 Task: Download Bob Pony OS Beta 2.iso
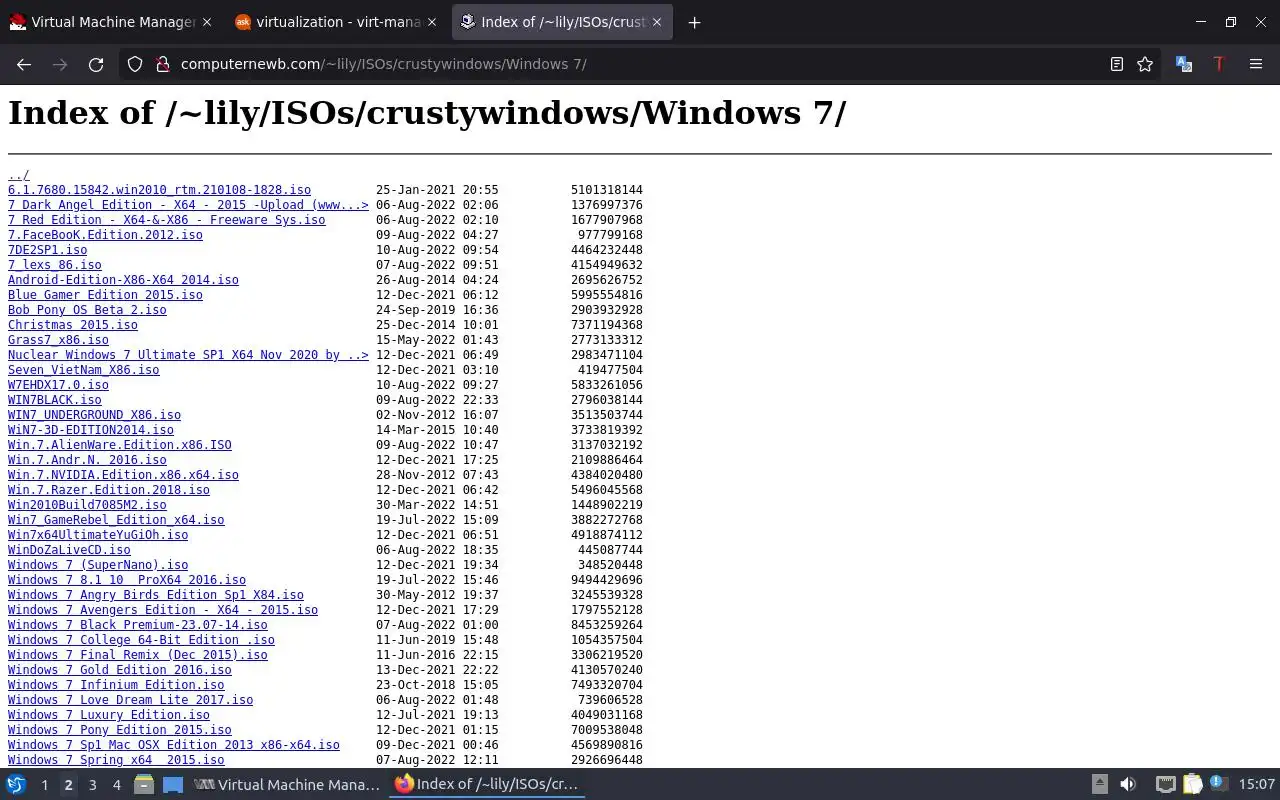pos(87,310)
